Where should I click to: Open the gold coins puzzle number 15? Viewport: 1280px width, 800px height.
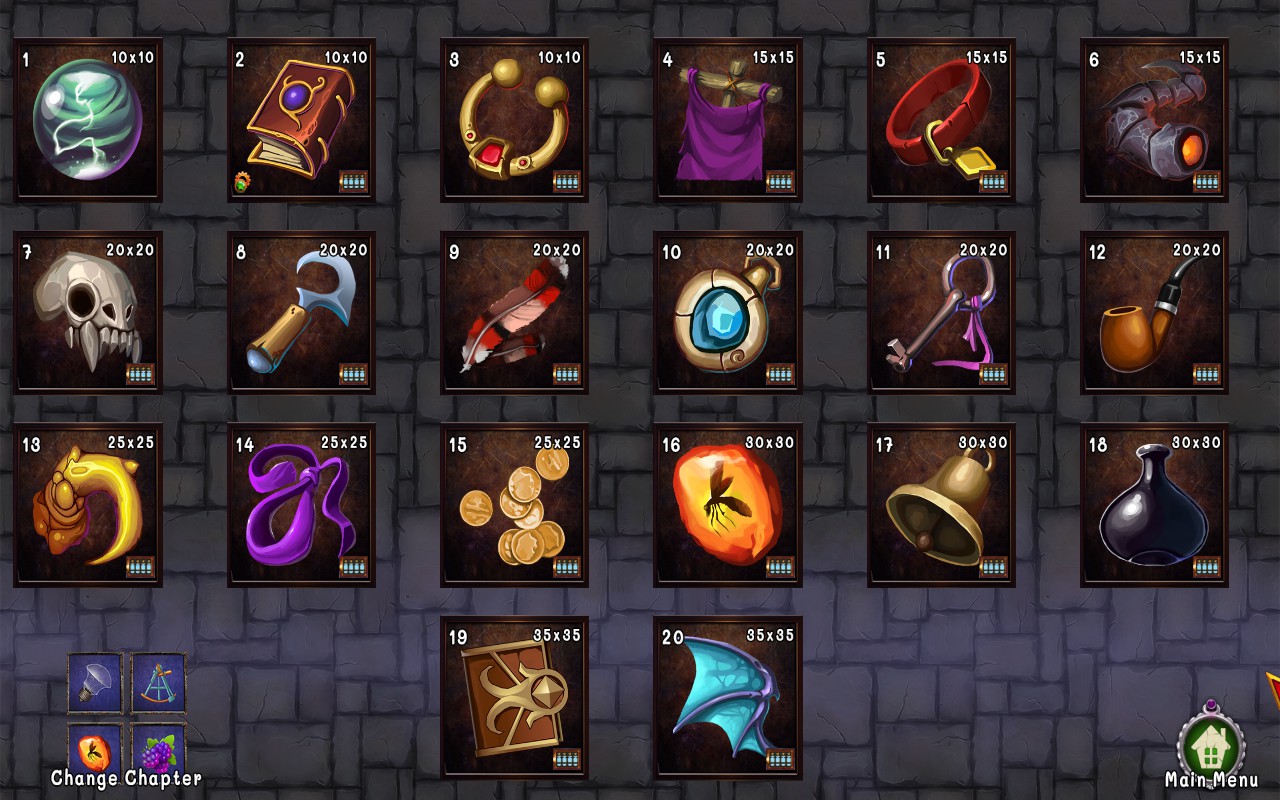[x=514, y=505]
